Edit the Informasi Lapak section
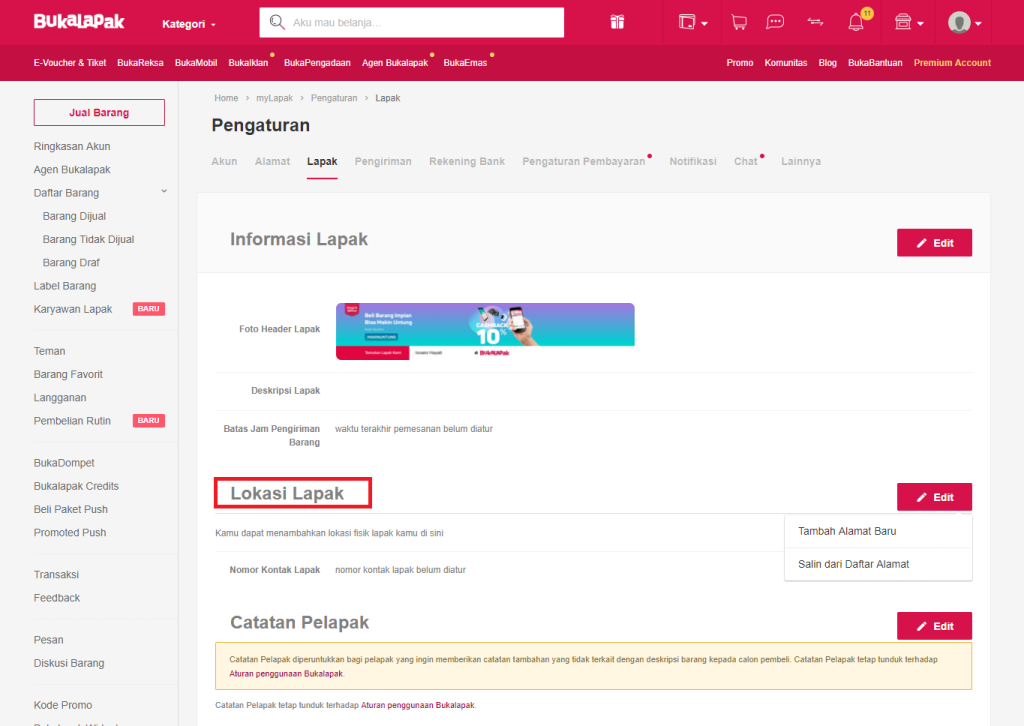The image size is (1024, 726). [x=935, y=243]
